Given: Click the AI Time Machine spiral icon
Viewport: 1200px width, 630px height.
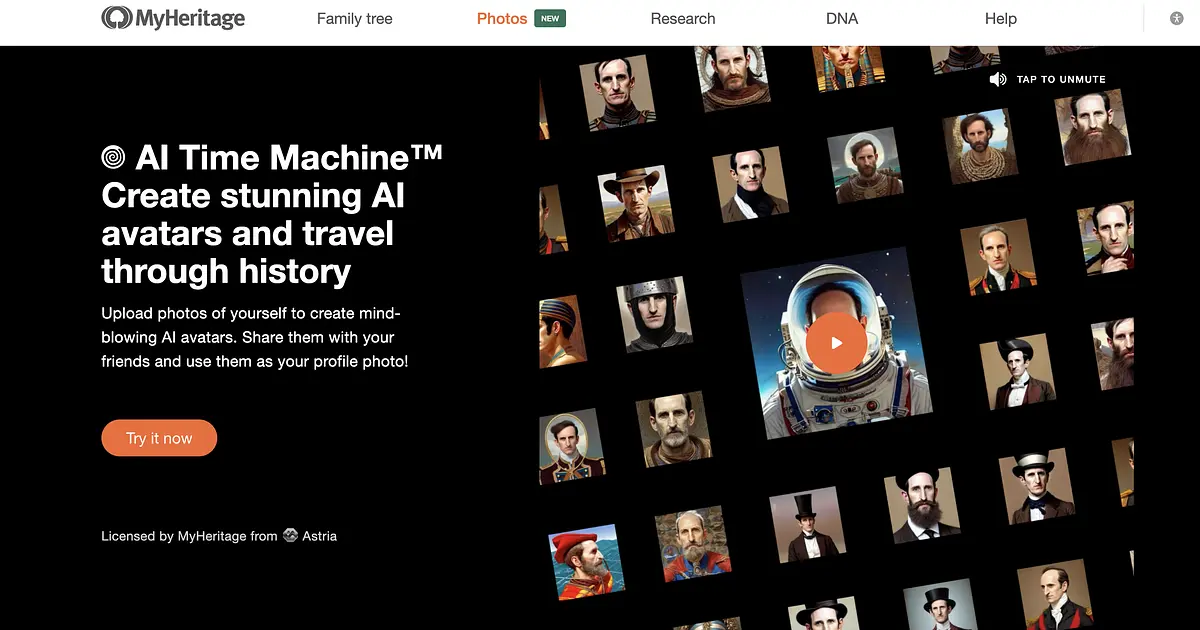Looking at the screenshot, I should (x=114, y=157).
